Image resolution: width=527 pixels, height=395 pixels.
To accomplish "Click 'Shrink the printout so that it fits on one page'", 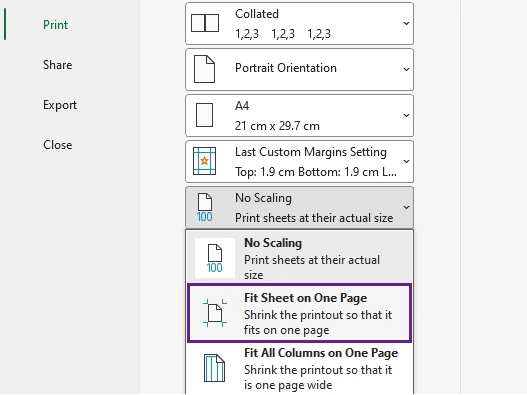I will coord(318,322).
